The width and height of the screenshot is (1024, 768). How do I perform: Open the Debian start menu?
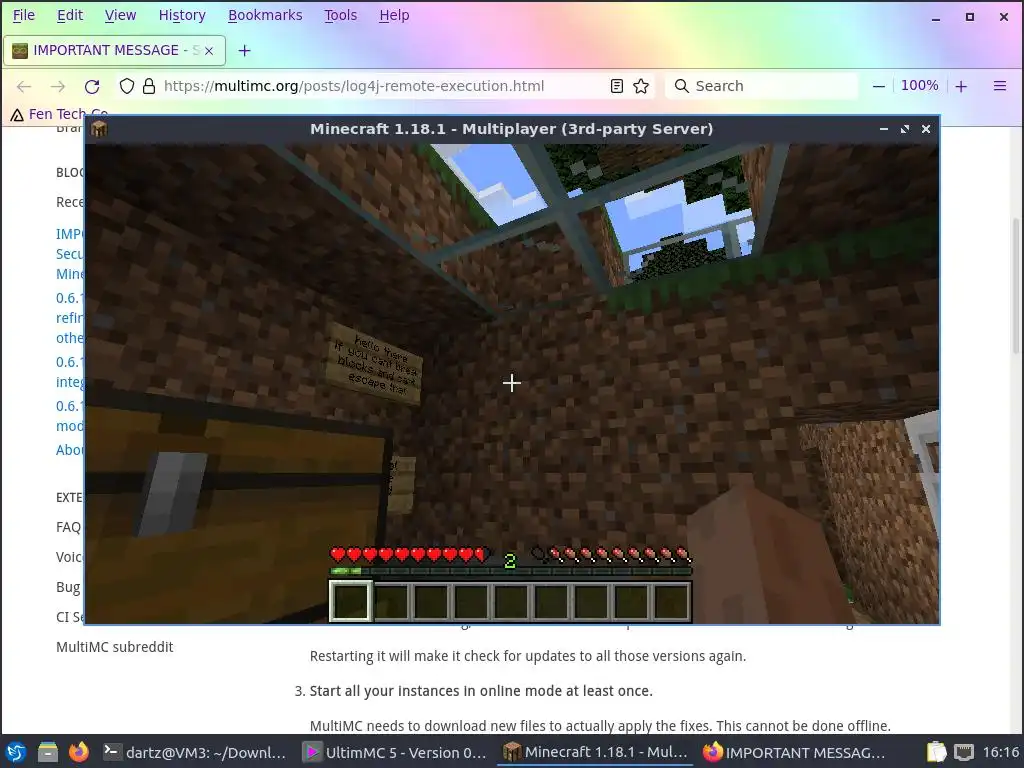click(x=16, y=752)
